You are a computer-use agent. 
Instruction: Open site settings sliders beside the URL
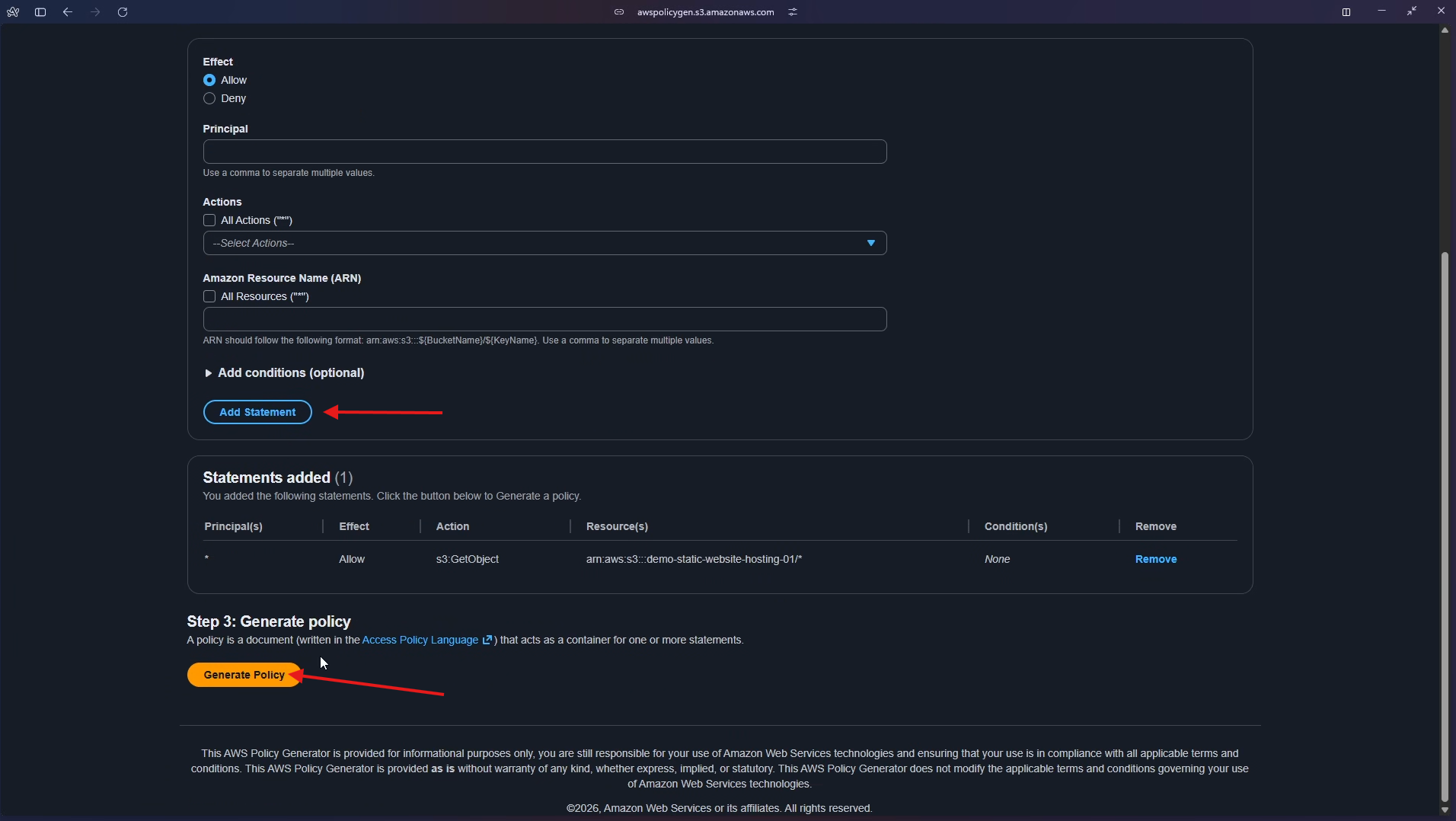pyautogui.click(x=792, y=11)
